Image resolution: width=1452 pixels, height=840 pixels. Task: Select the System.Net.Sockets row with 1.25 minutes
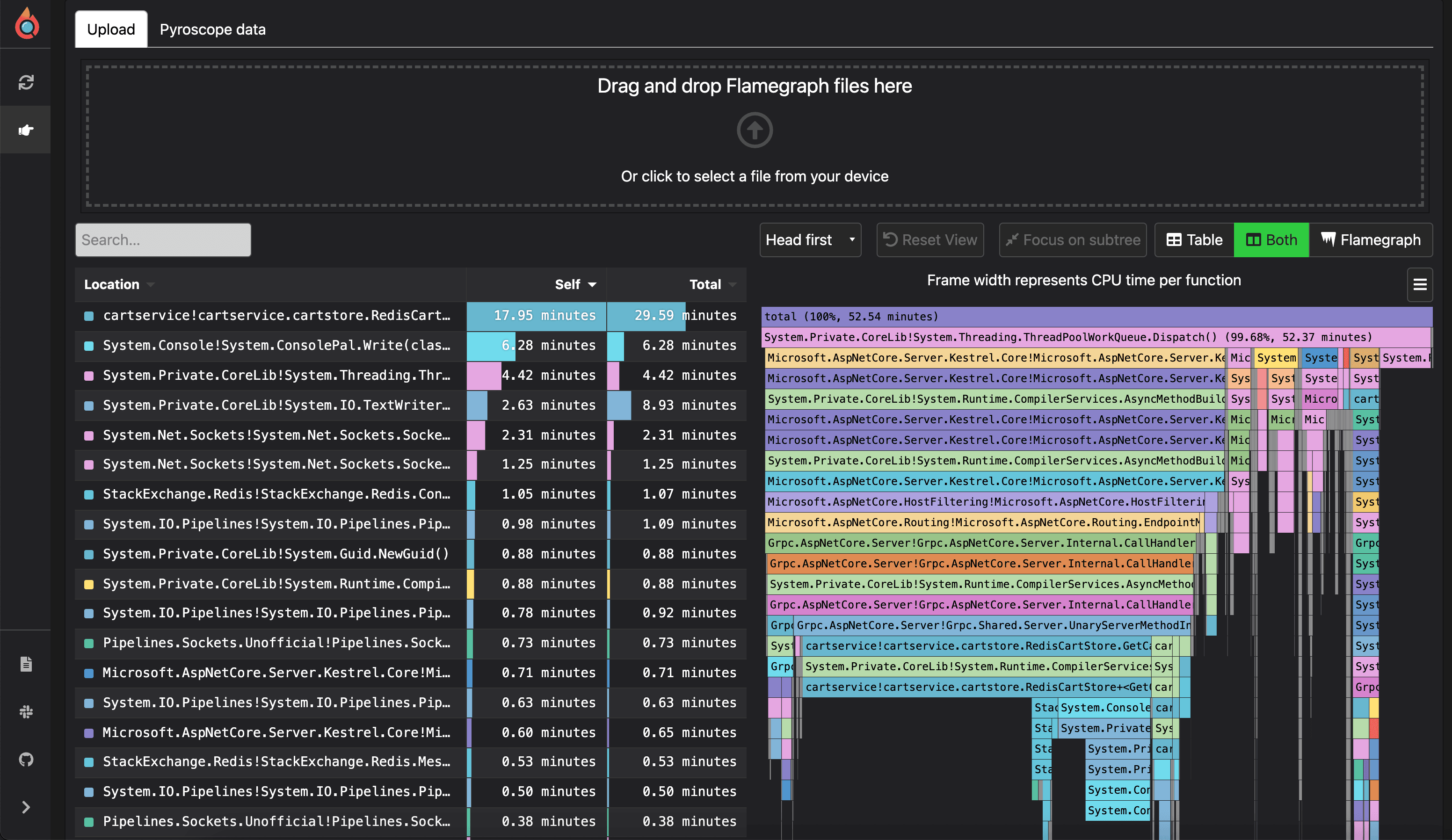(x=411, y=464)
